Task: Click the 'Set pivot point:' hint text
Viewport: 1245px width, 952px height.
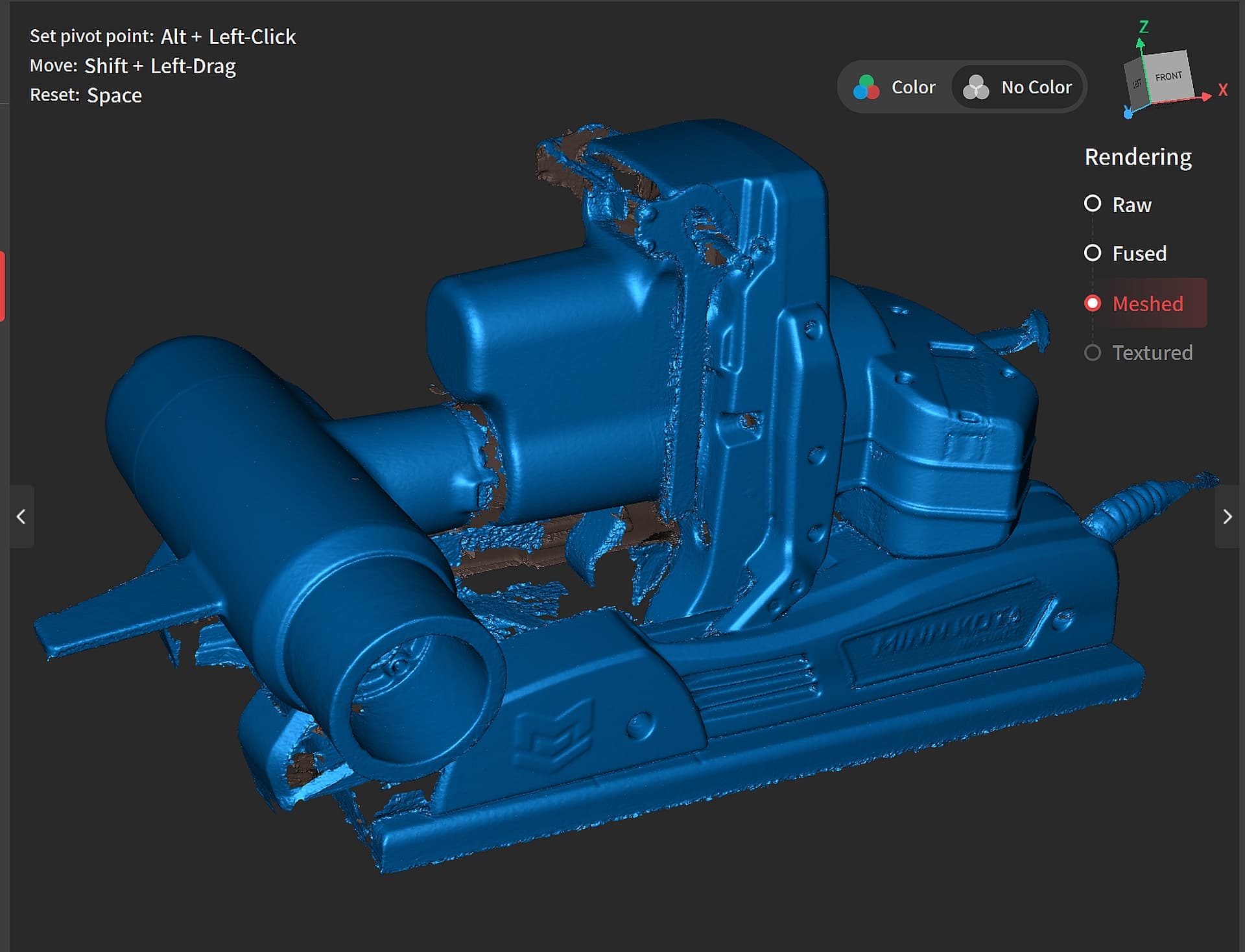Action: 91,36
